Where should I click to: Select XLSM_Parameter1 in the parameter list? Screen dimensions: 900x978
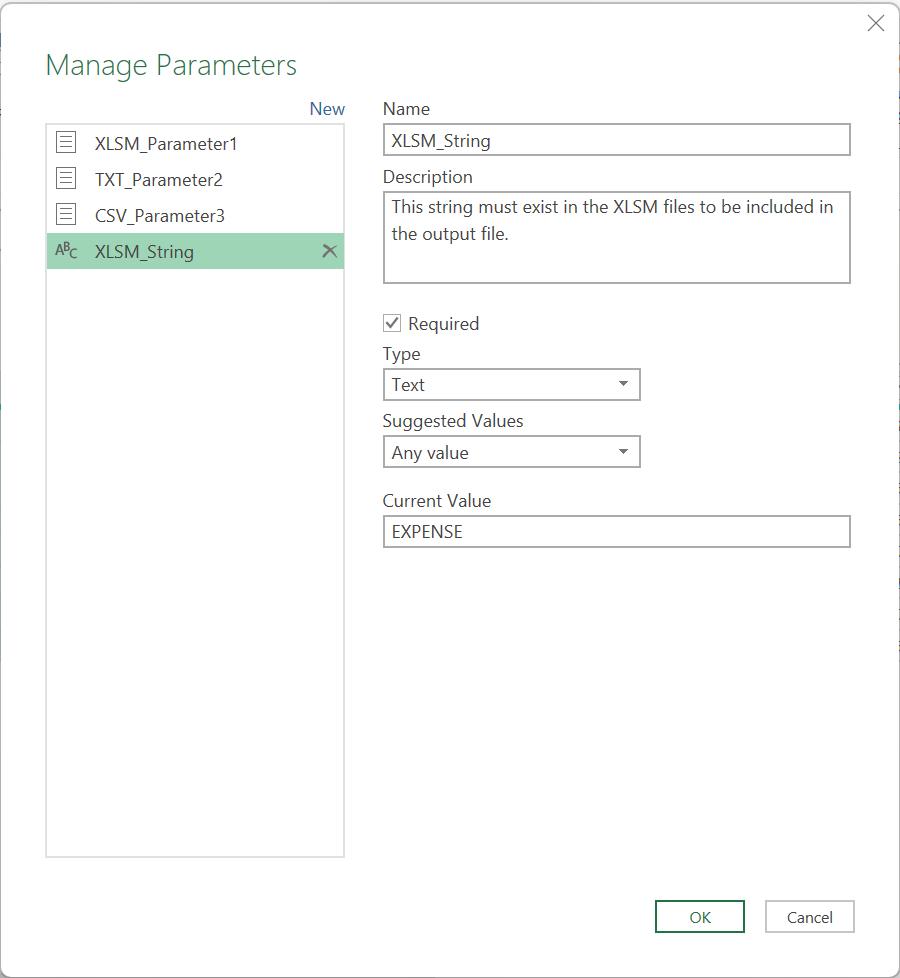tap(195, 143)
